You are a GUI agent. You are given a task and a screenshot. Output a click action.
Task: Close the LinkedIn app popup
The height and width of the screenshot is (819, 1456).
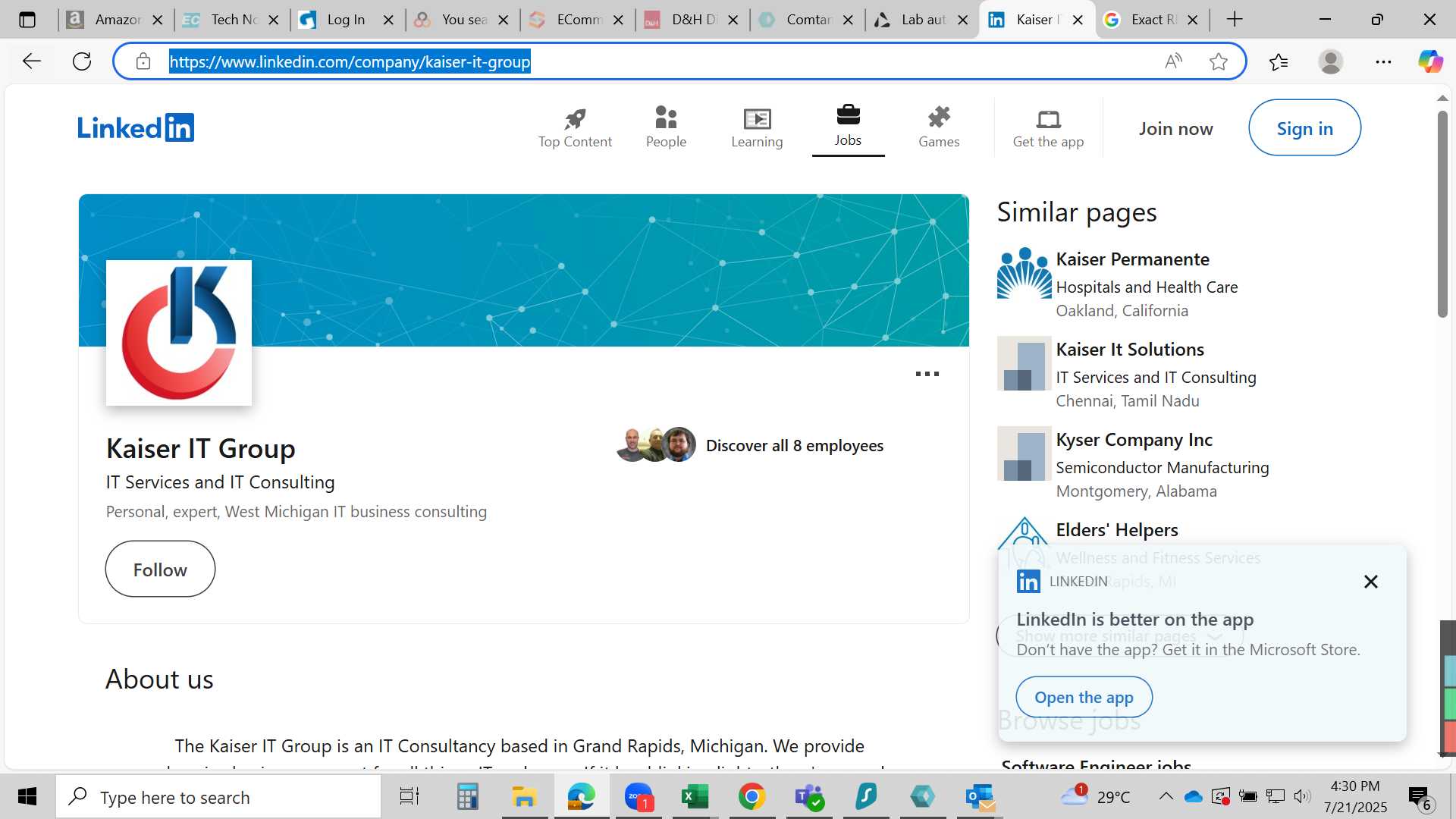(x=1370, y=582)
